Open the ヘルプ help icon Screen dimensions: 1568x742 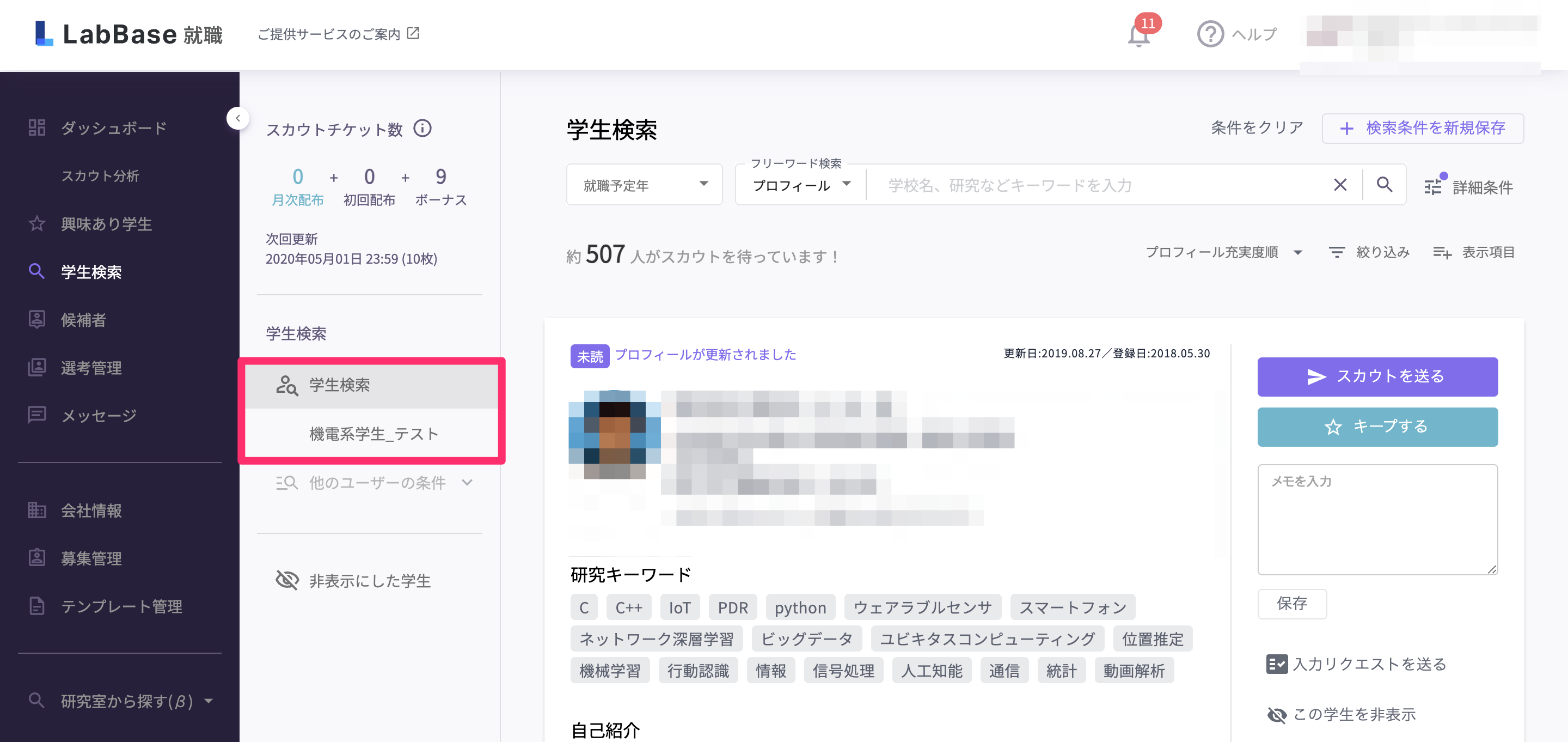(x=1210, y=34)
